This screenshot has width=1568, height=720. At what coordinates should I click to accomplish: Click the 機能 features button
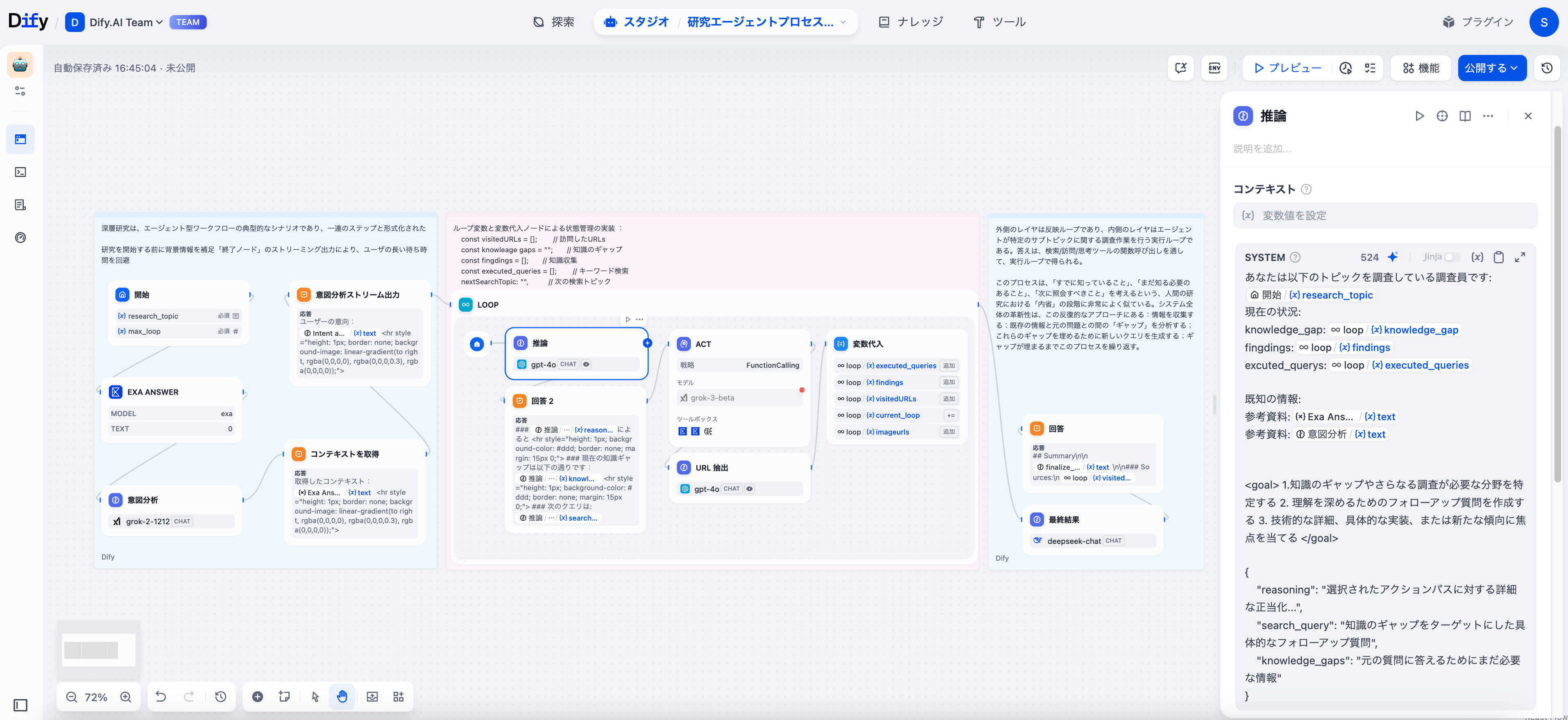coord(1421,68)
